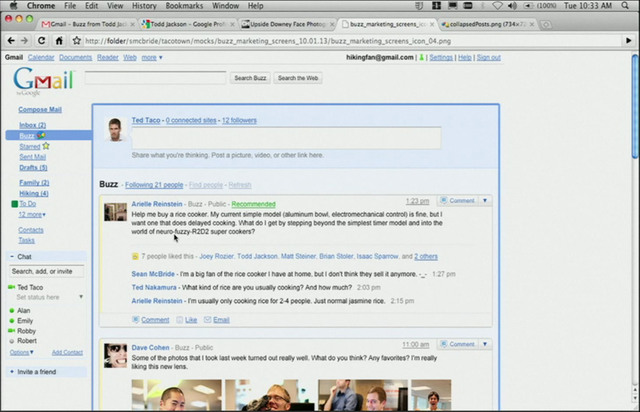Image resolution: width=640 pixels, height=412 pixels.
Task: Click the browser Back arrow
Action: (10, 41)
